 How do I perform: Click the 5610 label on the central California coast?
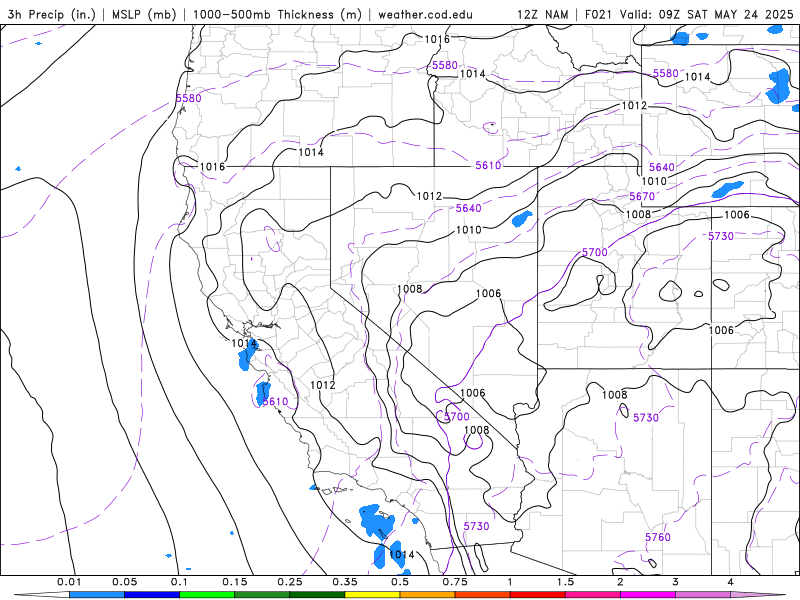[276, 402]
